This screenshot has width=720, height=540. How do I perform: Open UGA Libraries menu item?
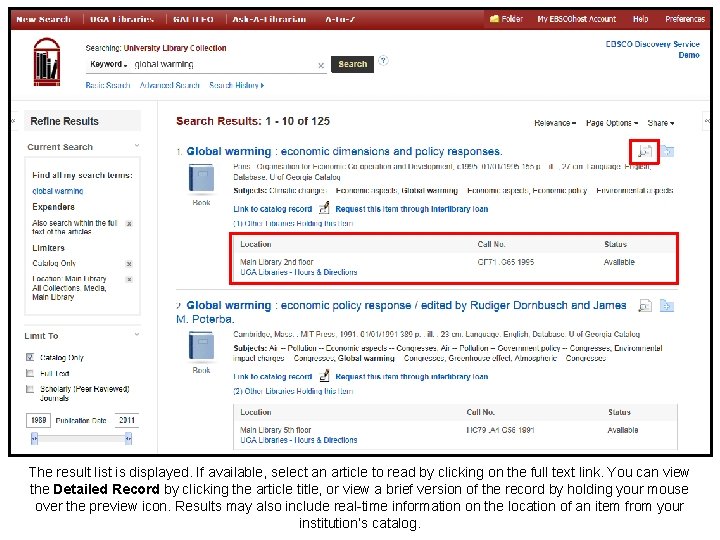tap(122, 19)
